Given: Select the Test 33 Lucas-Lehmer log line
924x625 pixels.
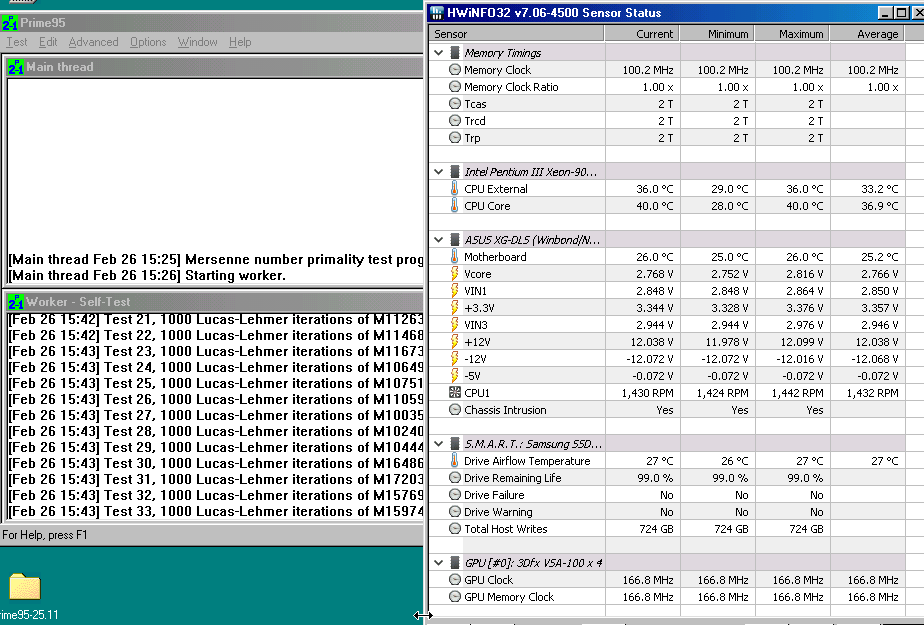Looking at the screenshot, I should tap(215, 511).
